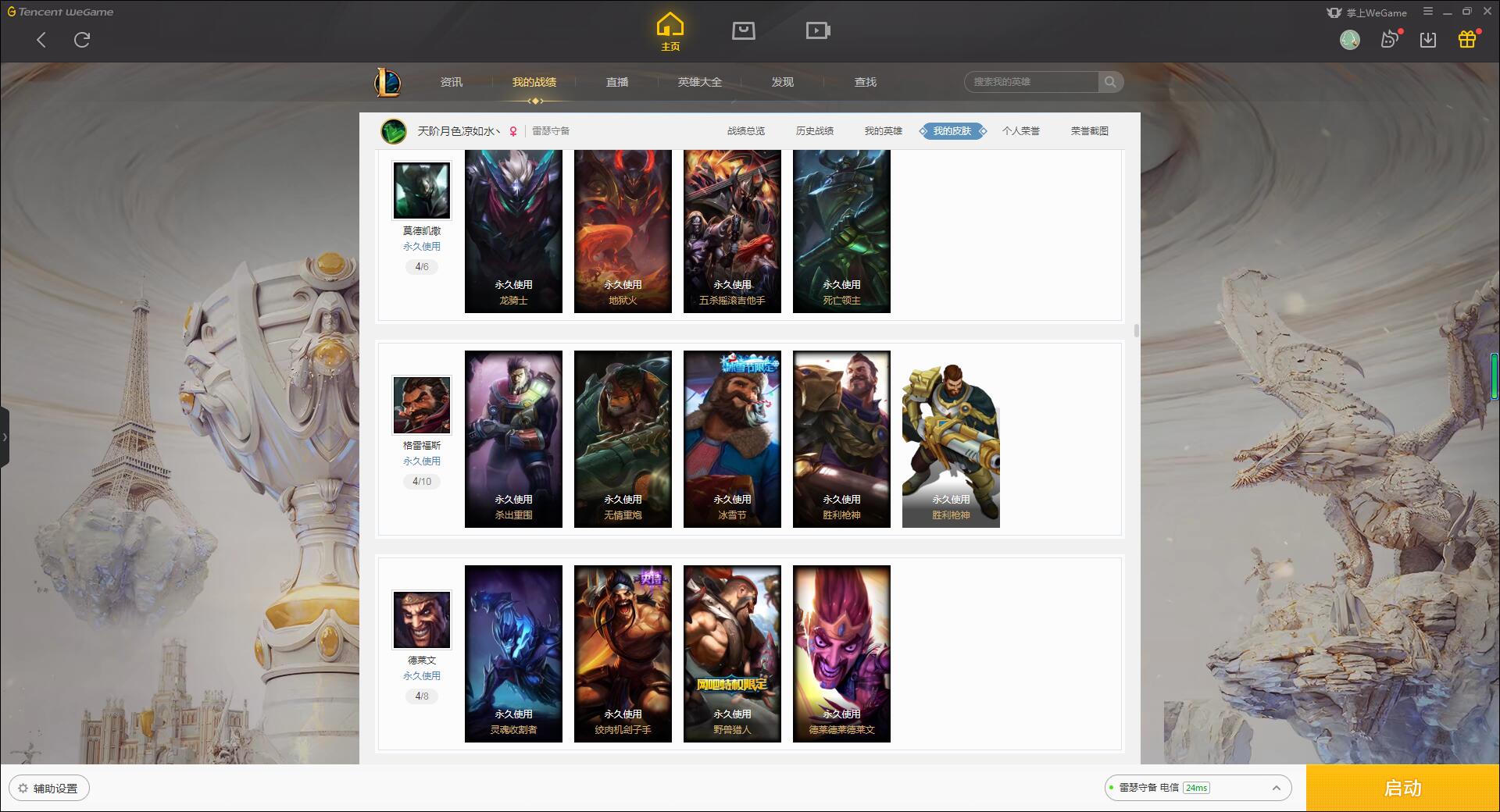Open the 历史战绩 sub-tab
1500x812 pixels.
point(815,131)
